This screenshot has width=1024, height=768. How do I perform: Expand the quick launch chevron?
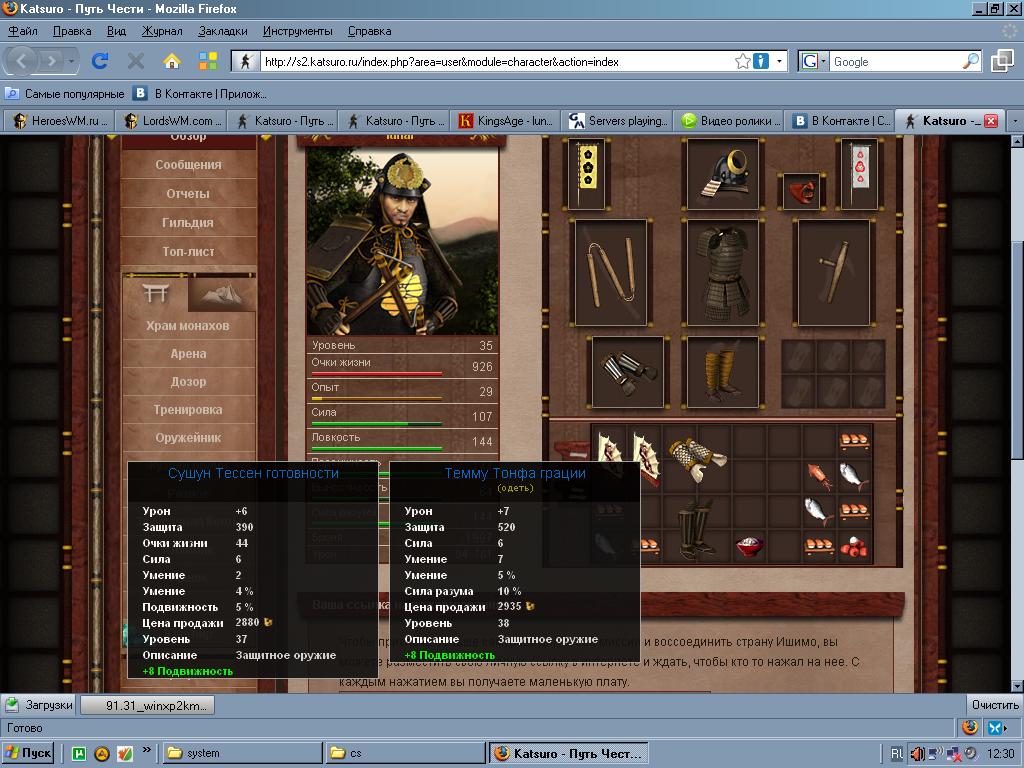click(146, 750)
